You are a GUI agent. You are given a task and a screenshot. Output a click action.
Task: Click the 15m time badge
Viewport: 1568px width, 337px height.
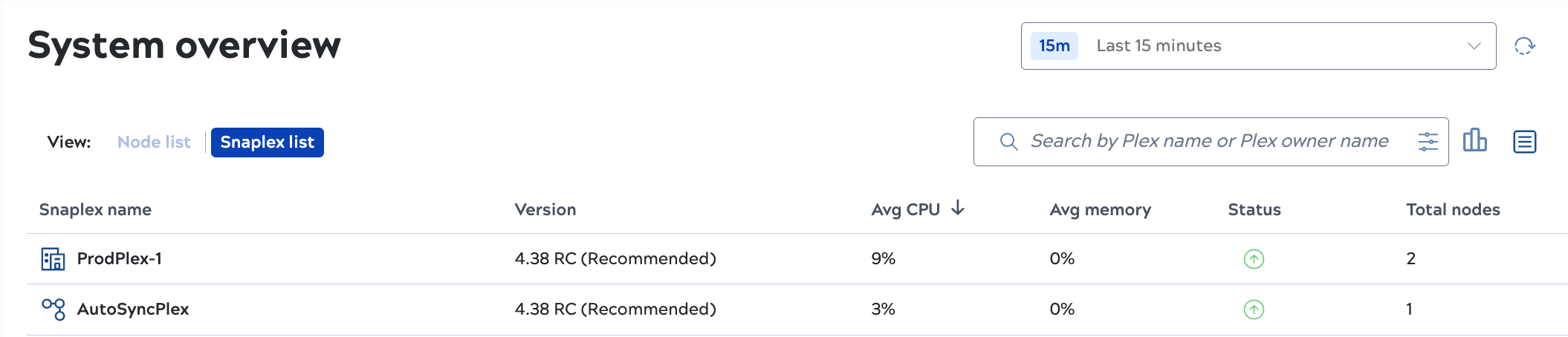(x=1054, y=46)
